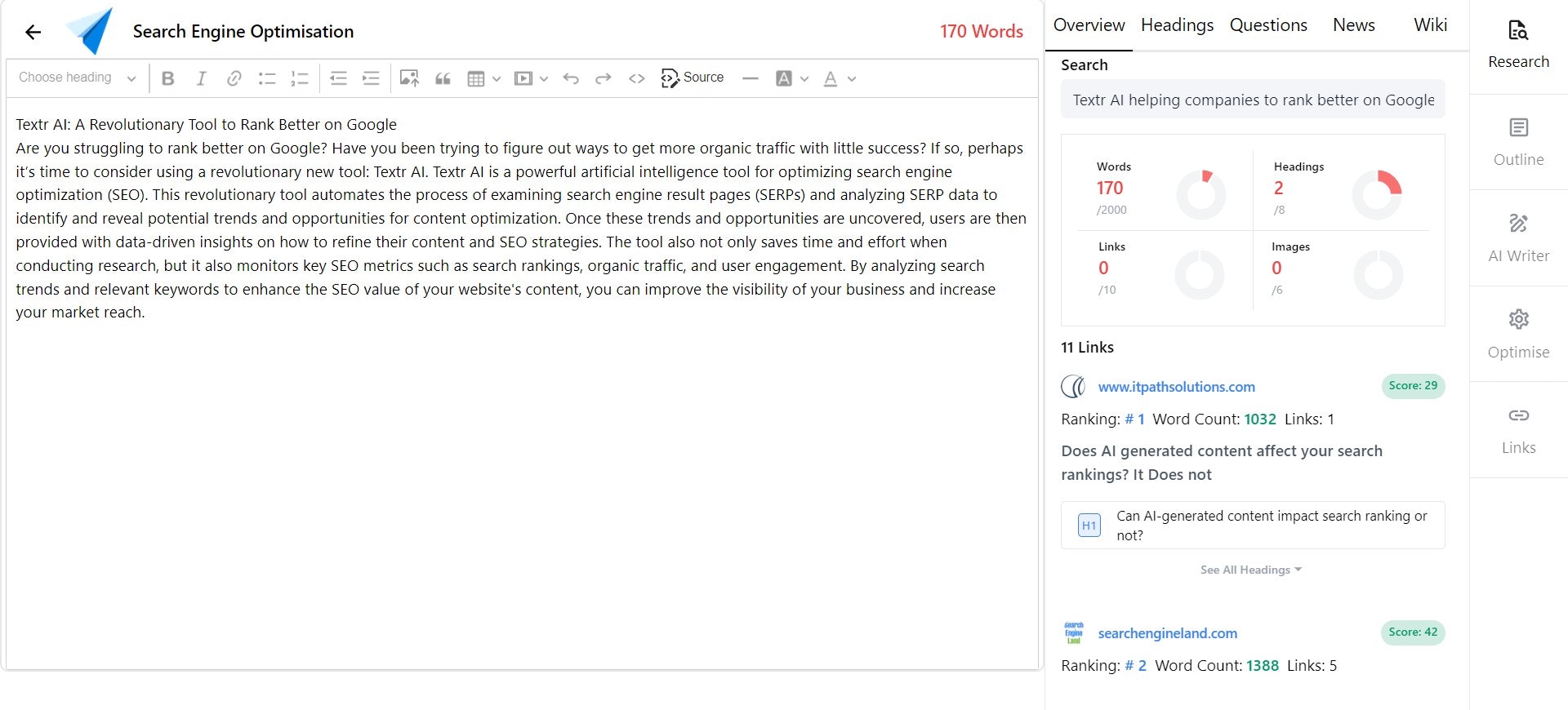Go back using the left arrow

(x=33, y=32)
